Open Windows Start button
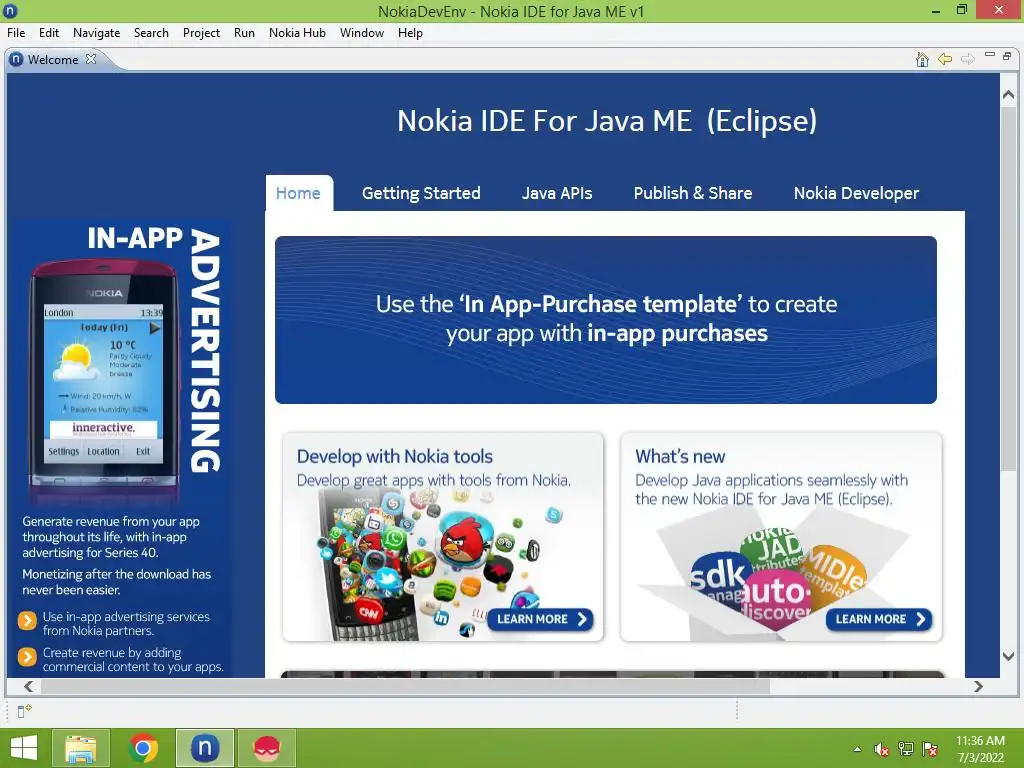The image size is (1024, 768). [24, 748]
